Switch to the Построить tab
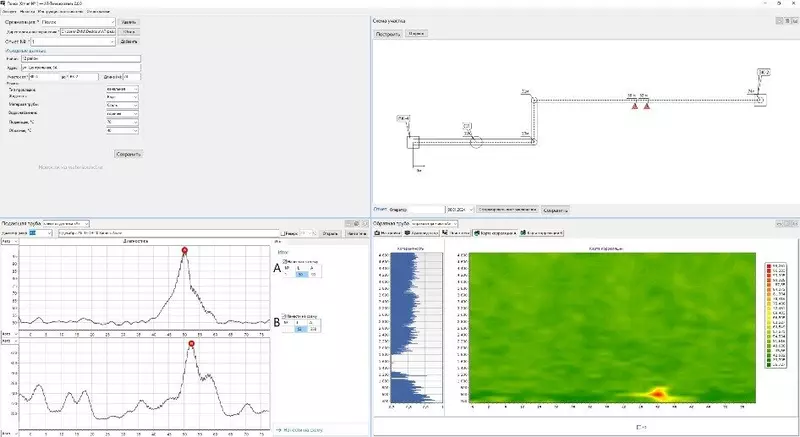 387,34
